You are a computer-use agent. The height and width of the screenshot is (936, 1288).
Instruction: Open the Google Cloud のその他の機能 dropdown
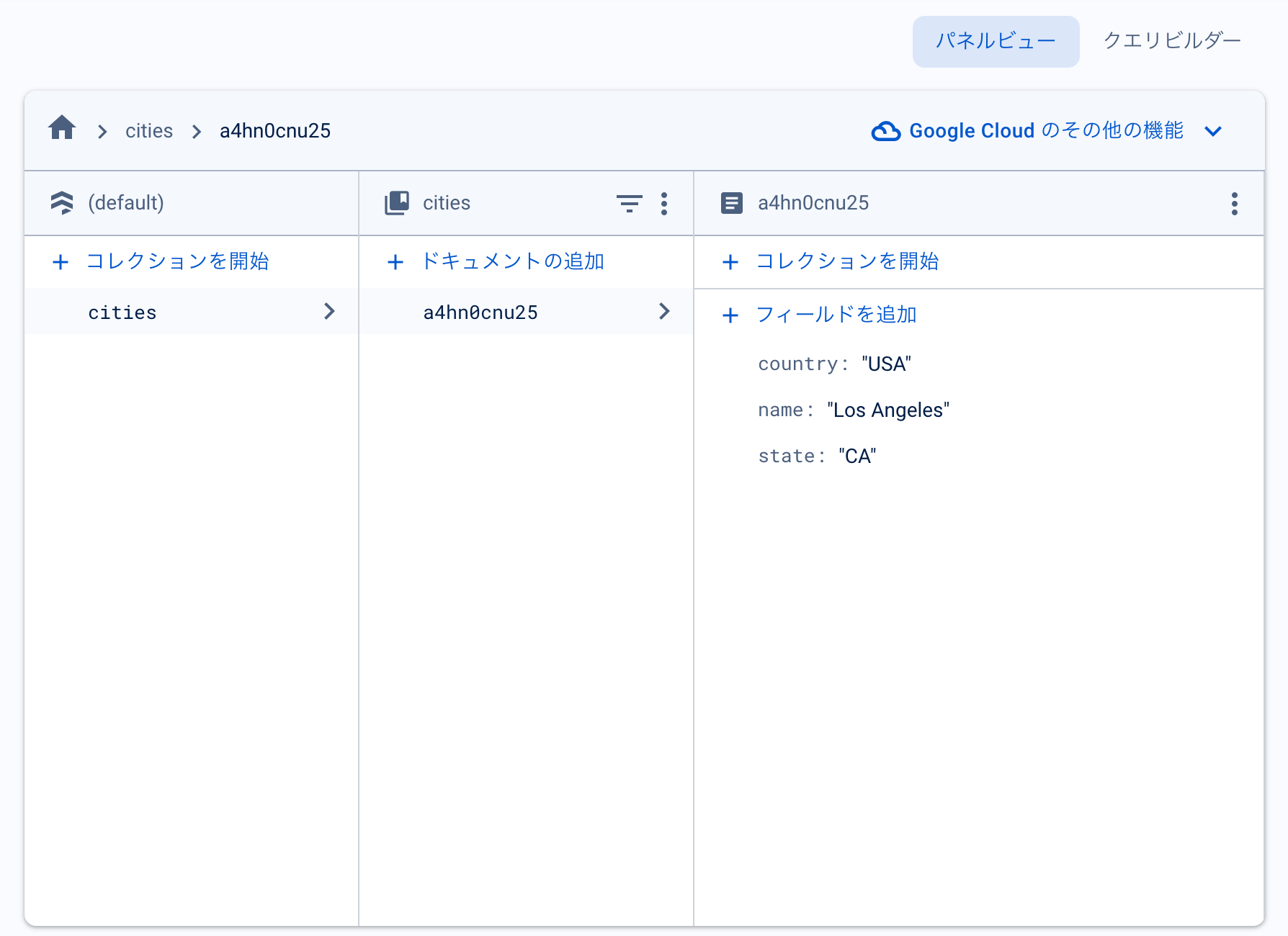tap(1213, 131)
